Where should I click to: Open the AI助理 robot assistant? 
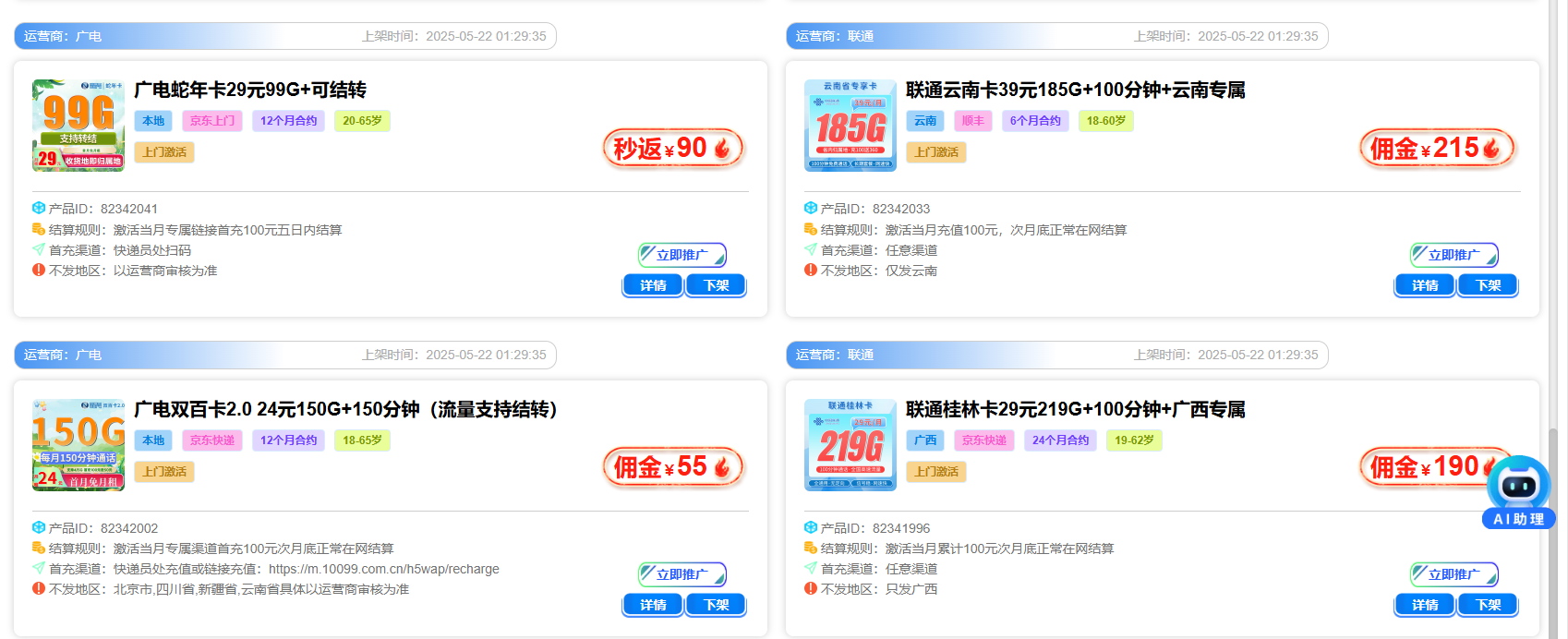coord(1519,492)
